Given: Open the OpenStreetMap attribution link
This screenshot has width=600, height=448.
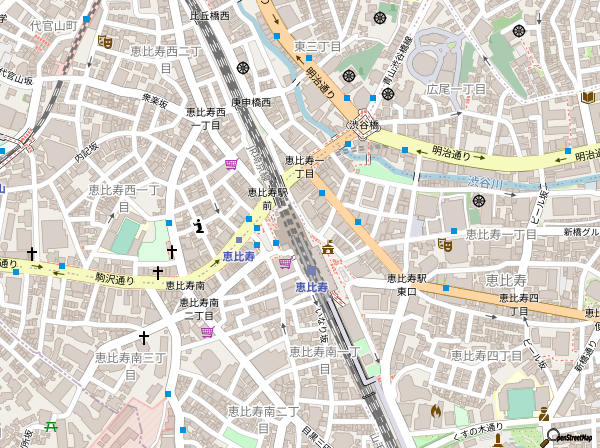Looking at the screenshot, I should tap(578, 438).
